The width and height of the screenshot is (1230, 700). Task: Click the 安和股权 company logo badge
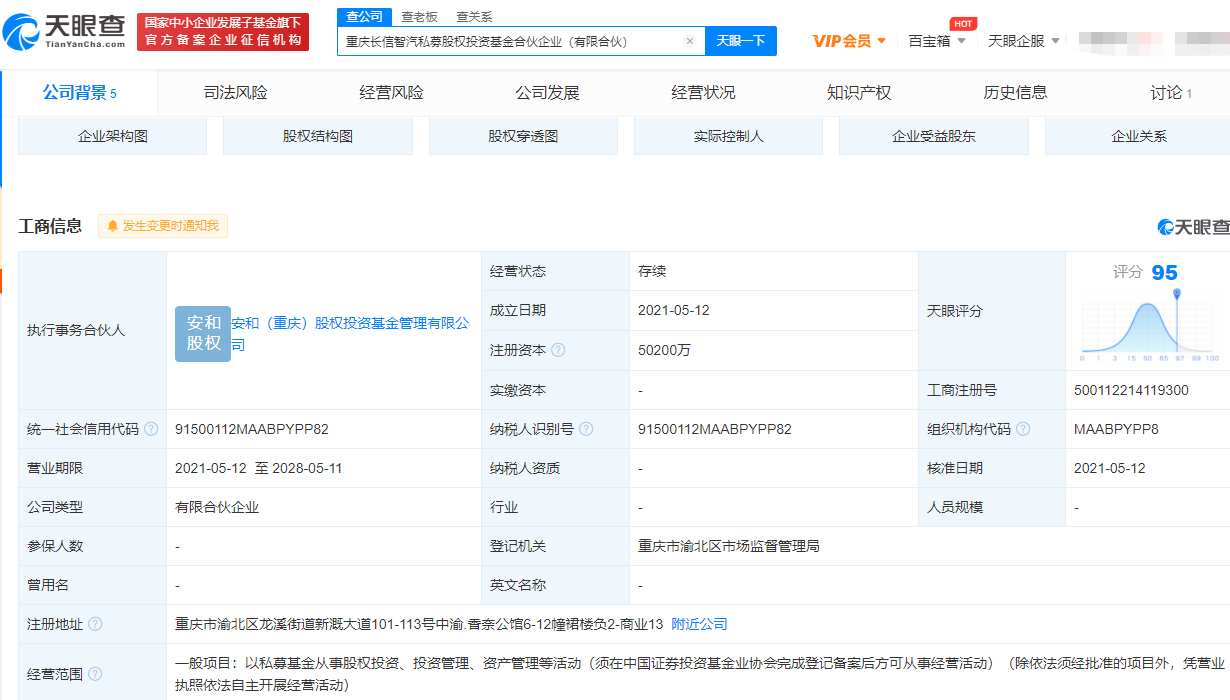click(x=203, y=333)
